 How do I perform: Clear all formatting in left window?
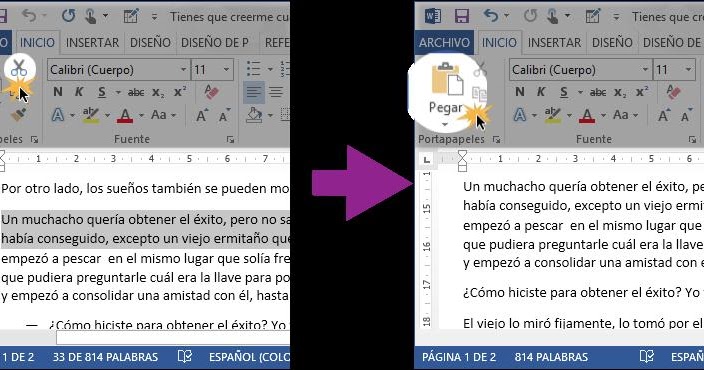point(211,92)
